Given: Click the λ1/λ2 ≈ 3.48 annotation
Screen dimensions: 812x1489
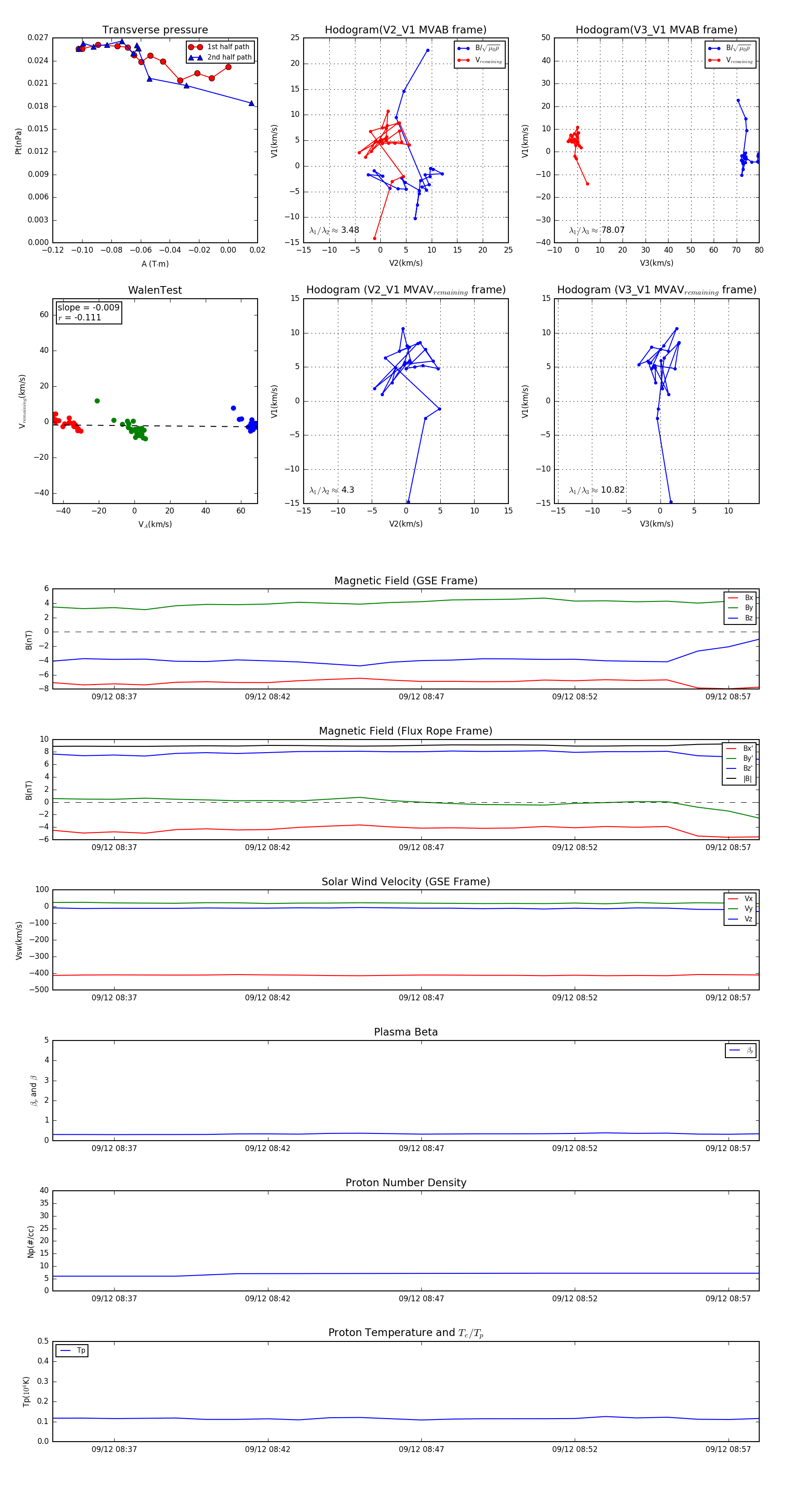Looking at the screenshot, I should click(334, 230).
